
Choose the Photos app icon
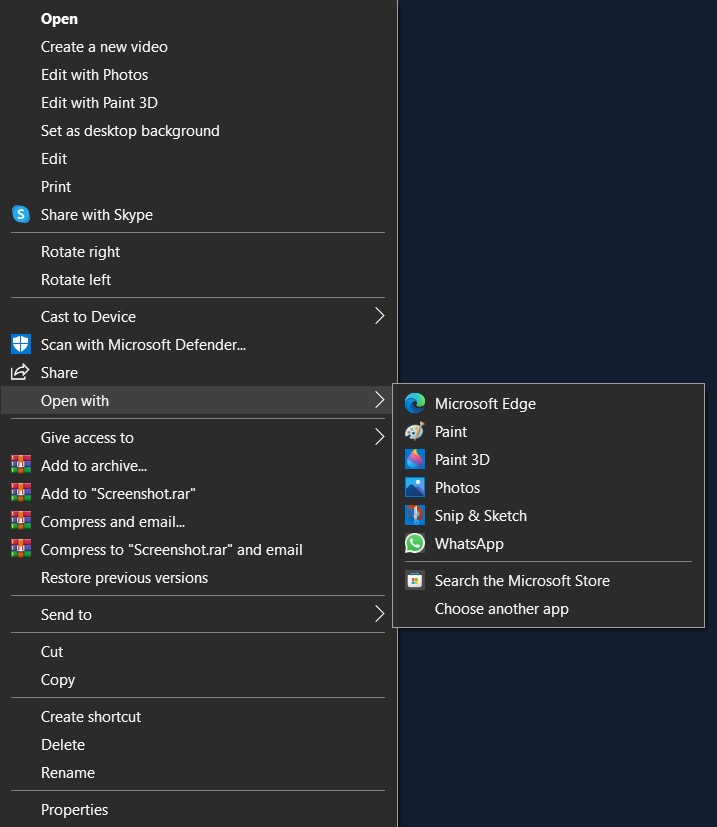pos(414,488)
